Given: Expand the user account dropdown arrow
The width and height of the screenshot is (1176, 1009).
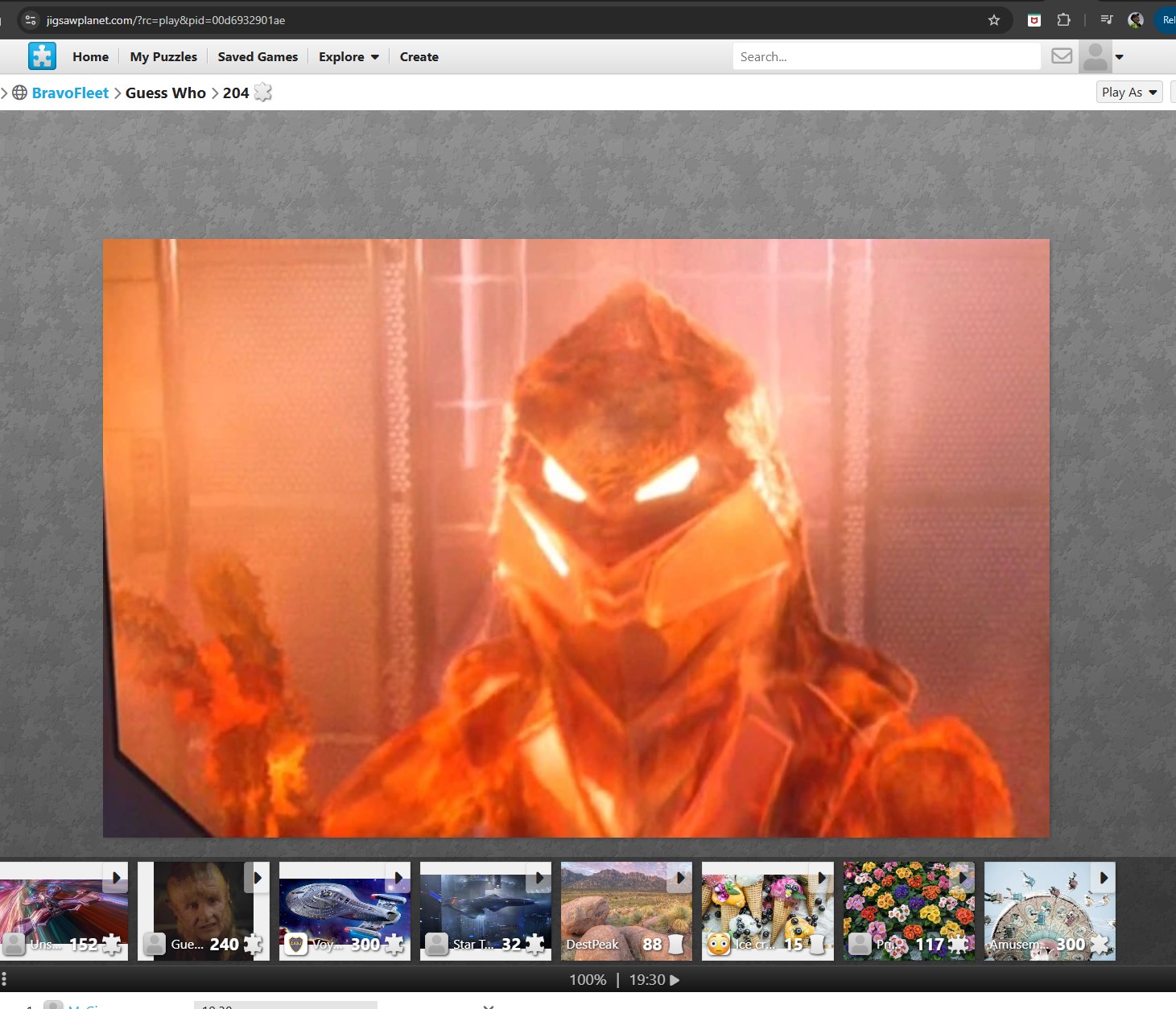Looking at the screenshot, I should 1119,57.
